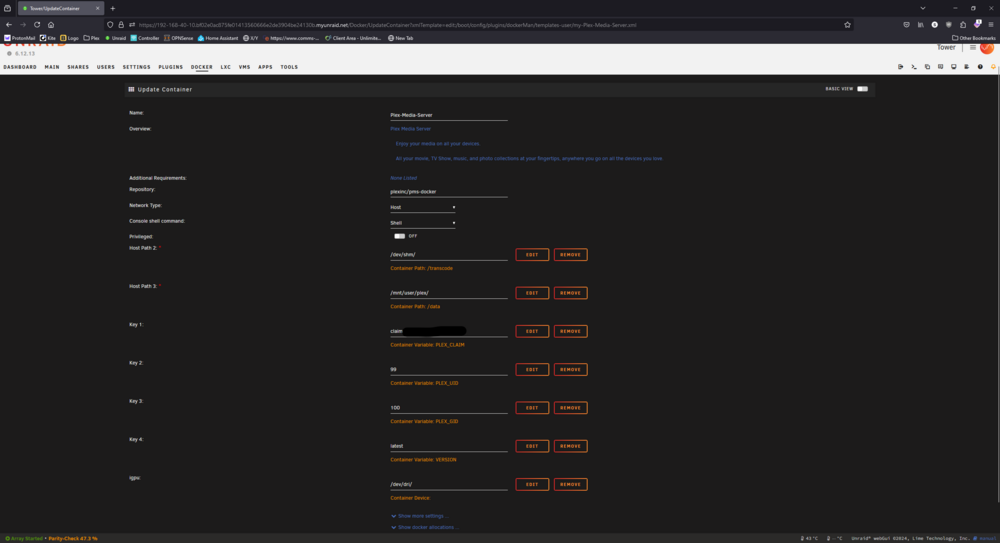Open the Plugins menu item

(x=170, y=67)
